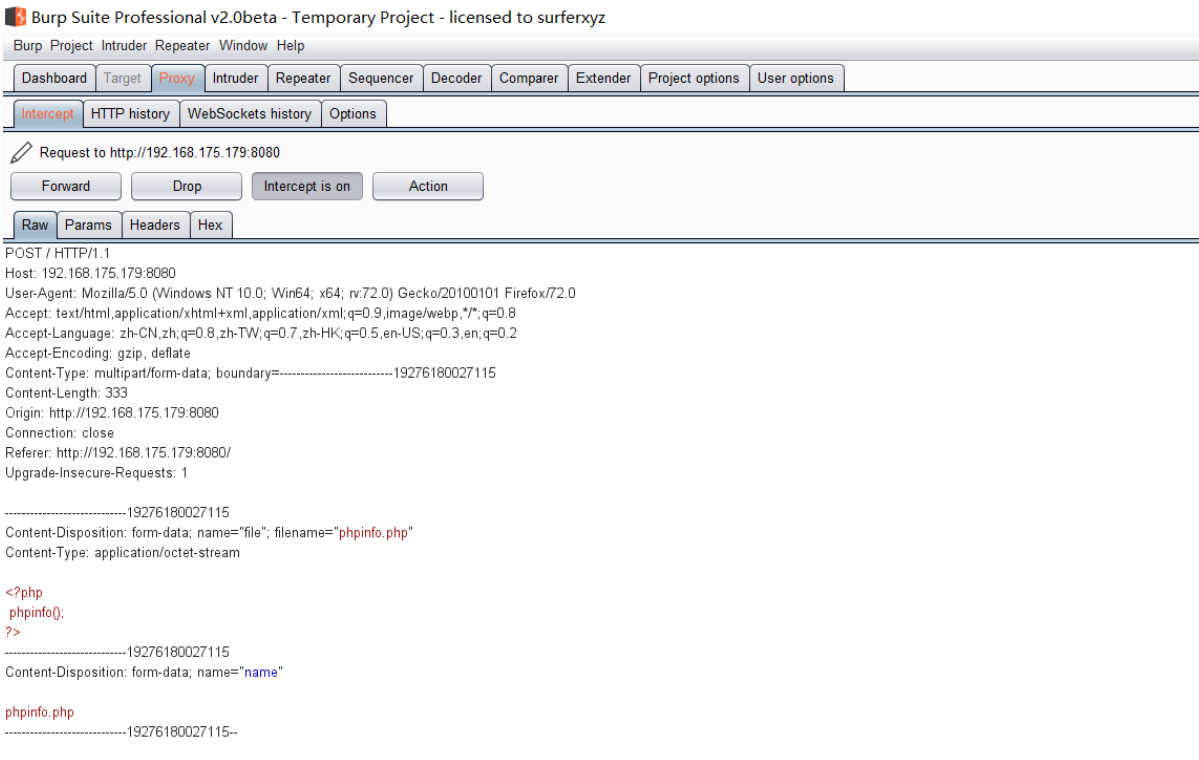Viewport: 1199px width, 760px height.
Task: Drop the intercepted request
Action: click(x=187, y=187)
